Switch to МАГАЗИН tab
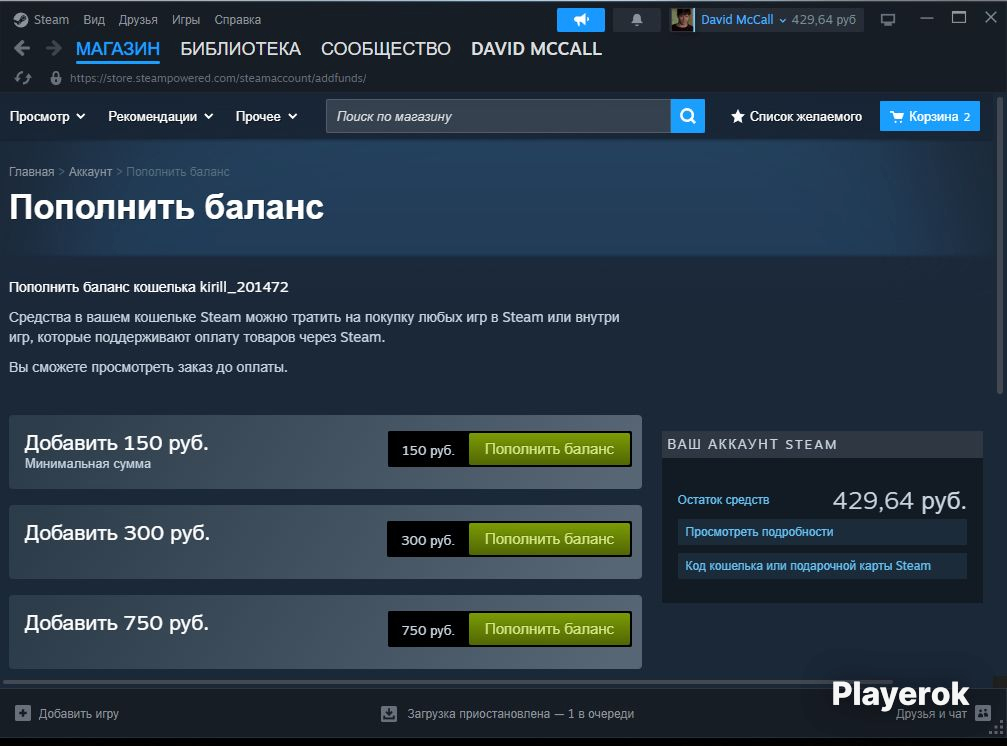Viewport: 1007px width, 746px height. (118, 49)
